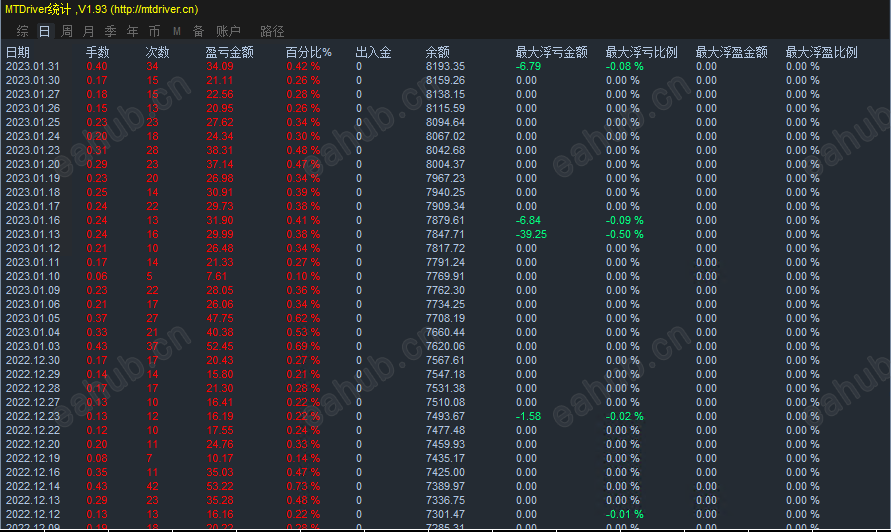Image resolution: width=891 pixels, height=532 pixels.
Task: Select the date cell 2023.01.03
Action: [x=32, y=346]
